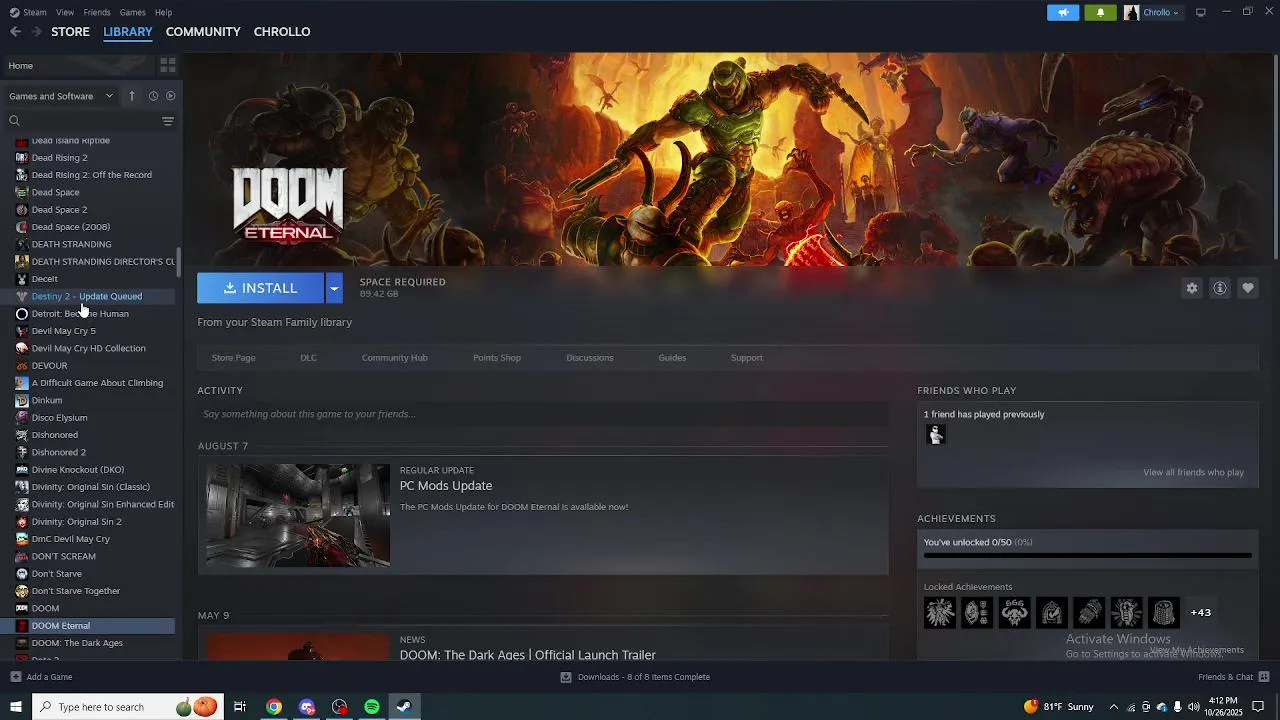
Task: Click the DEVOUR game icon
Action: click(22, 366)
